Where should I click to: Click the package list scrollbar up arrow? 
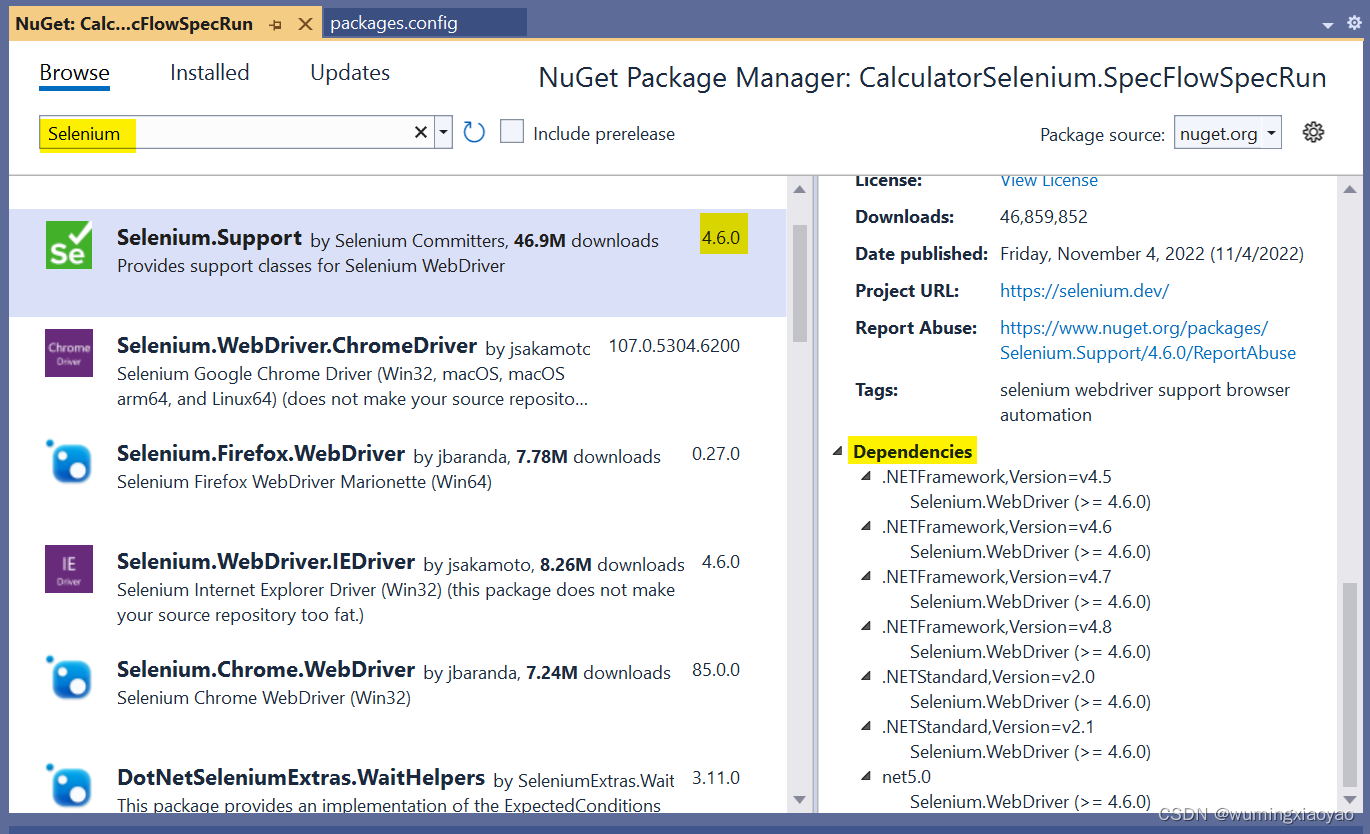pyautogui.click(x=799, y=189)
